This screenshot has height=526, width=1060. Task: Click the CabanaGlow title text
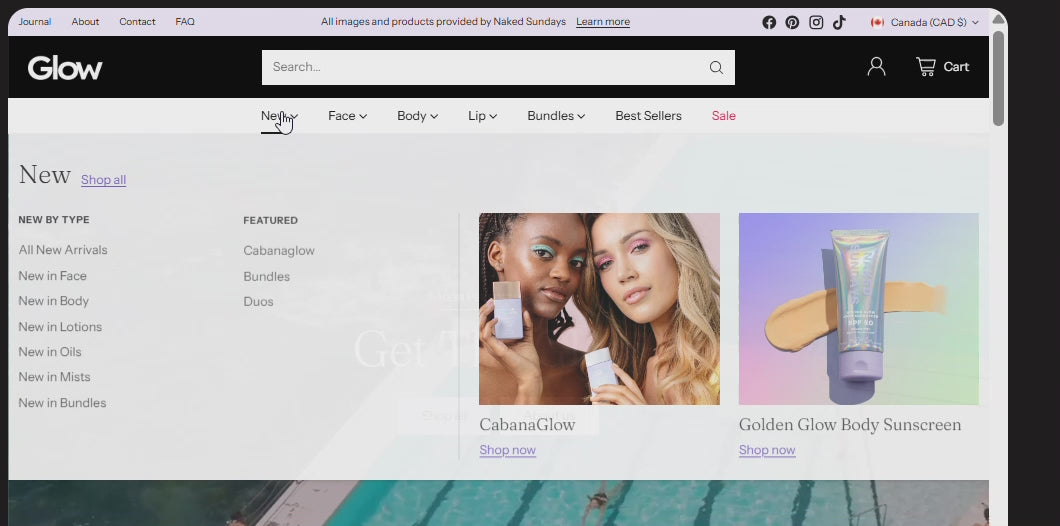527,425
